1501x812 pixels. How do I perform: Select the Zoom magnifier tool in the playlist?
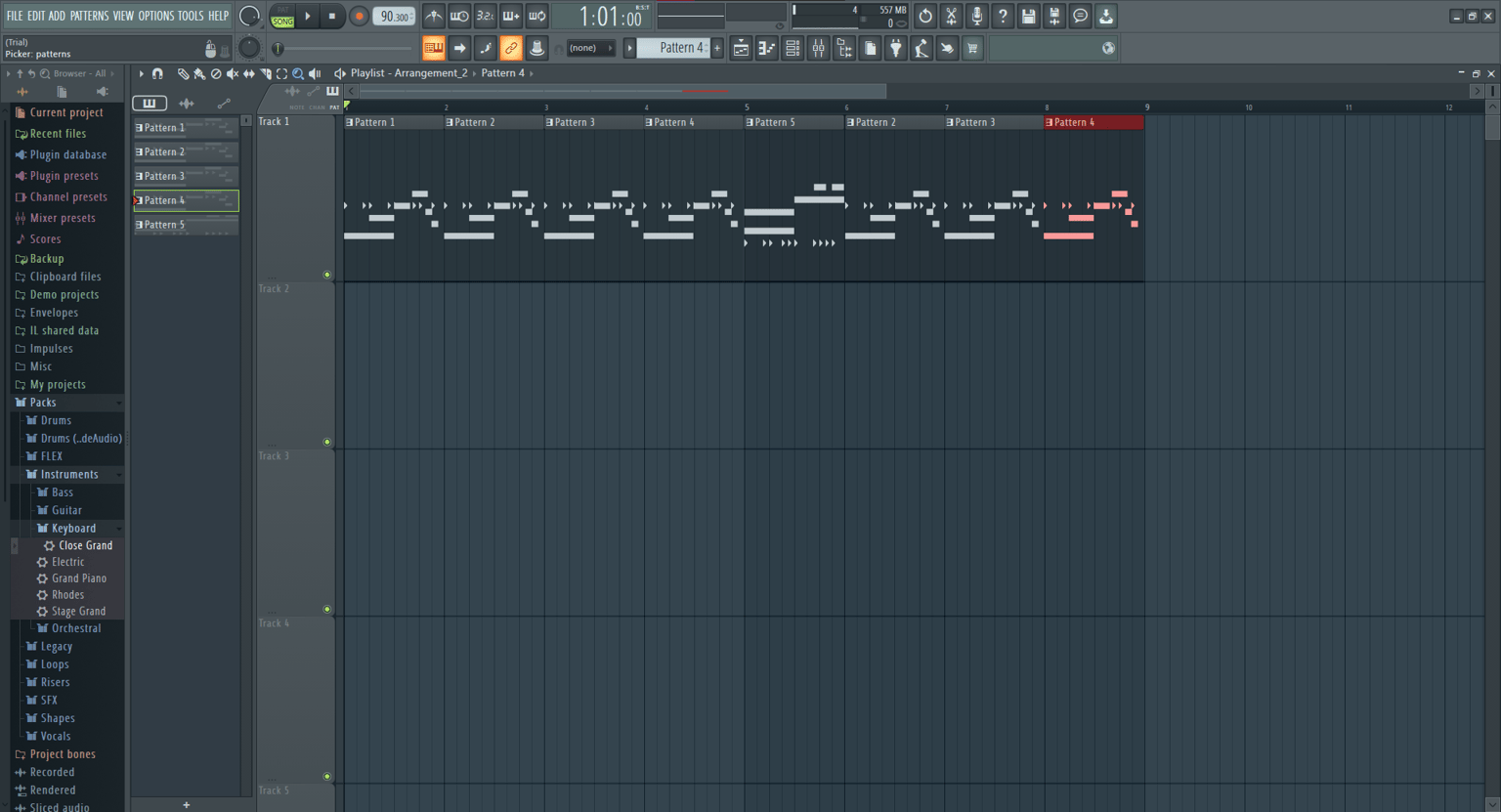298,73
